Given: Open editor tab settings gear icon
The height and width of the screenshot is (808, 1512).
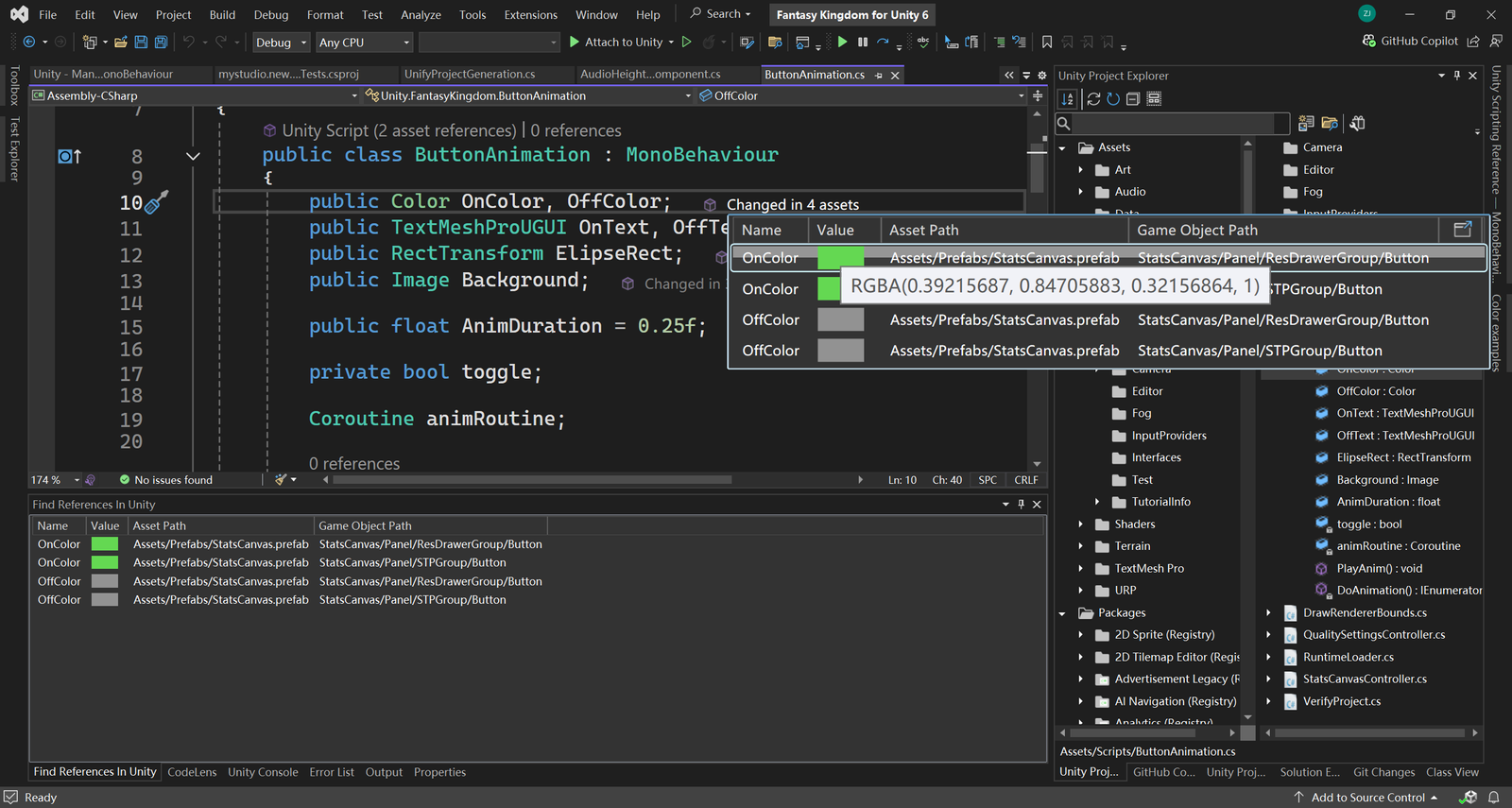Looking at the screenshot, I should [1042, 75].
